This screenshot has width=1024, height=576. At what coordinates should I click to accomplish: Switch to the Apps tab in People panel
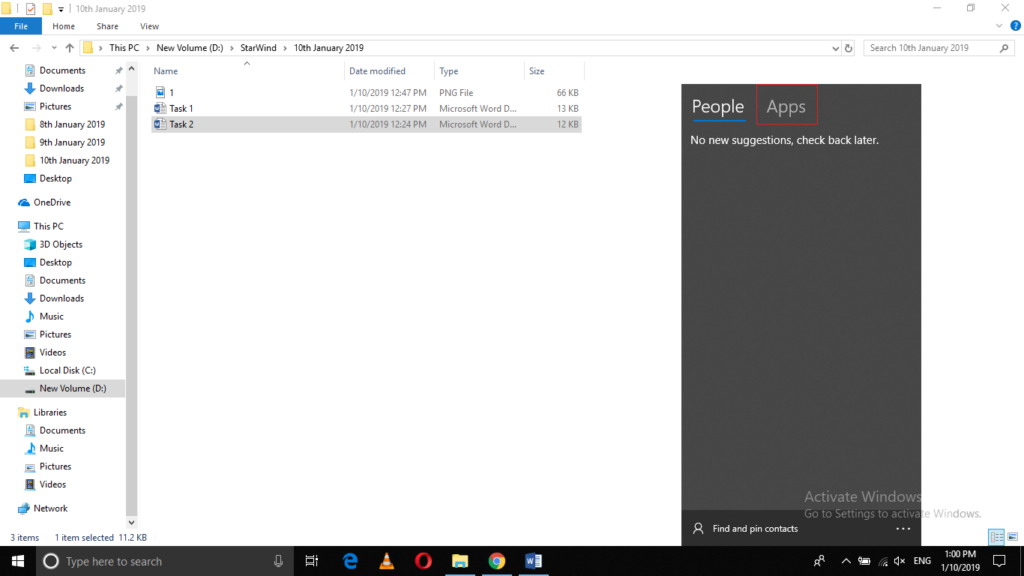786,104
